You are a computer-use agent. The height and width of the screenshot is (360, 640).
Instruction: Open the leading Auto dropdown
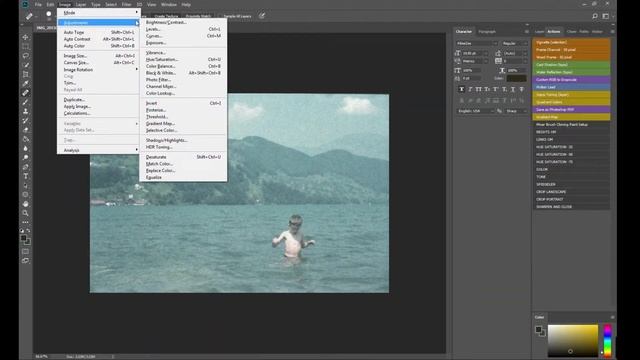tap(516, 53)
